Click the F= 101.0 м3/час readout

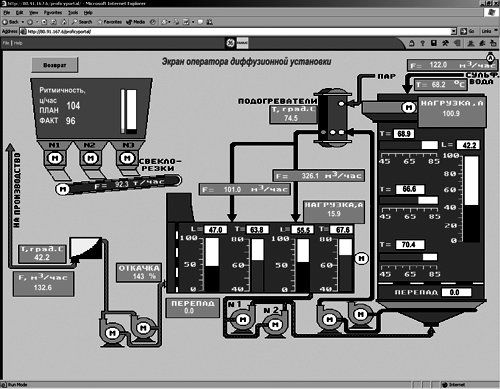pyautogui.click(x=245, y=190)
